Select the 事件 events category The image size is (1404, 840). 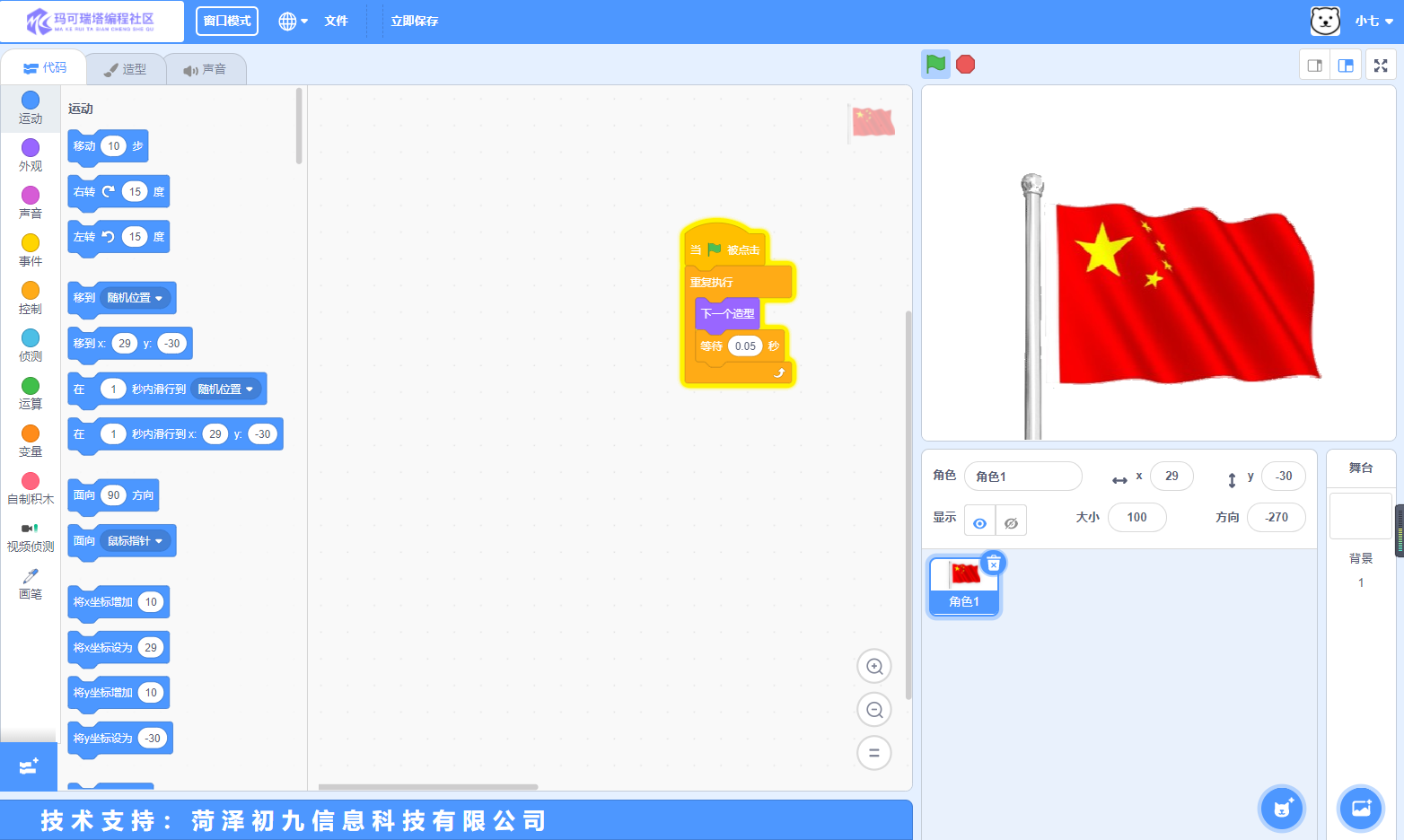[31, 250]
